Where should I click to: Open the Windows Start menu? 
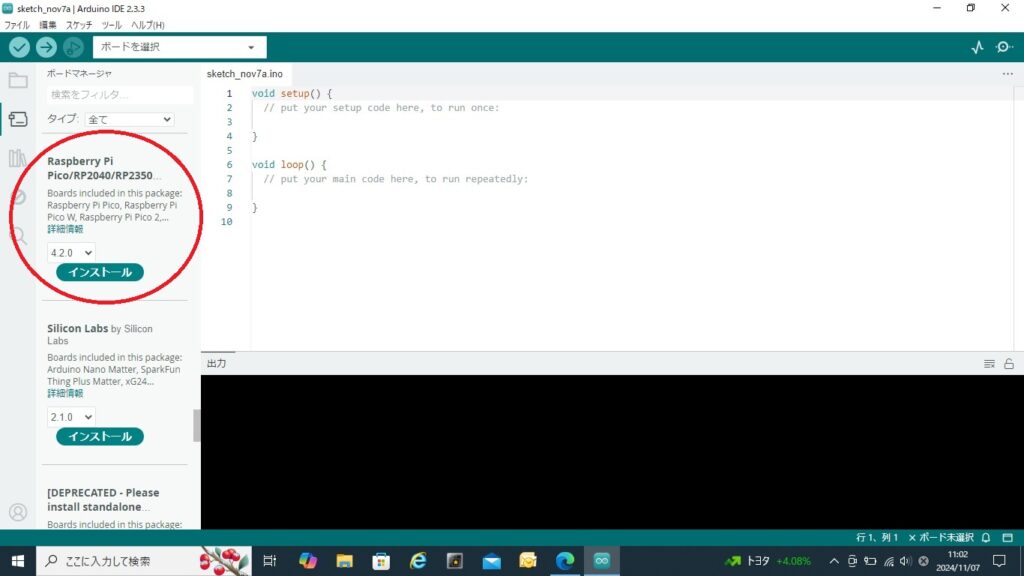pyautogui.click(x=18, y=561)
